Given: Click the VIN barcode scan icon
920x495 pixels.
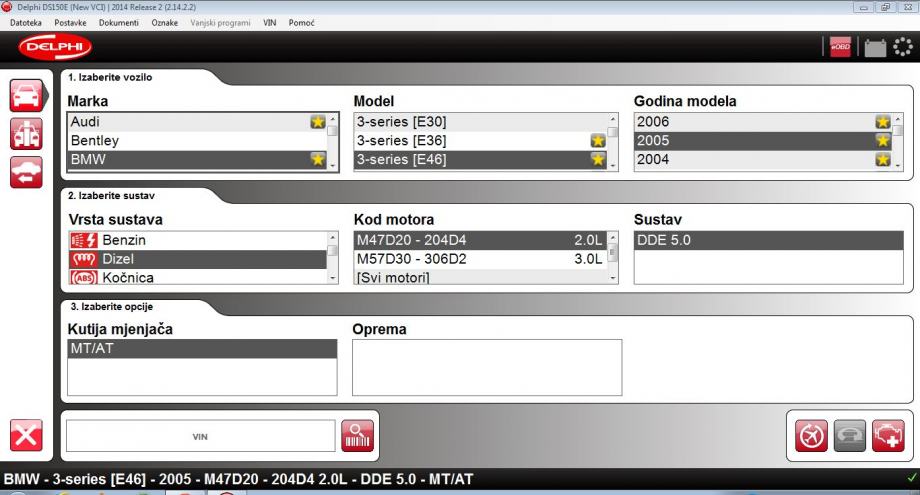Looking at the screenshot, I should click(x=357, y=436).
